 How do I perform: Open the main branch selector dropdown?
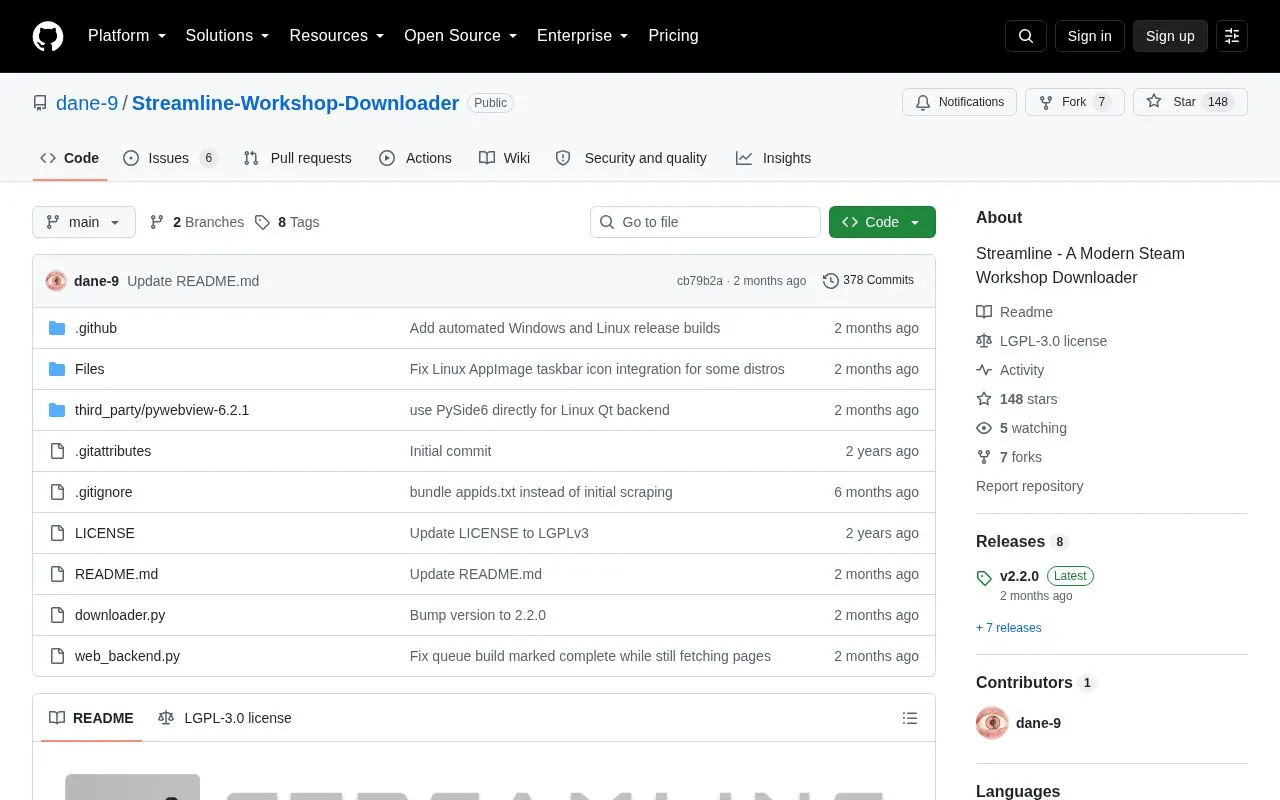(84, 222)
